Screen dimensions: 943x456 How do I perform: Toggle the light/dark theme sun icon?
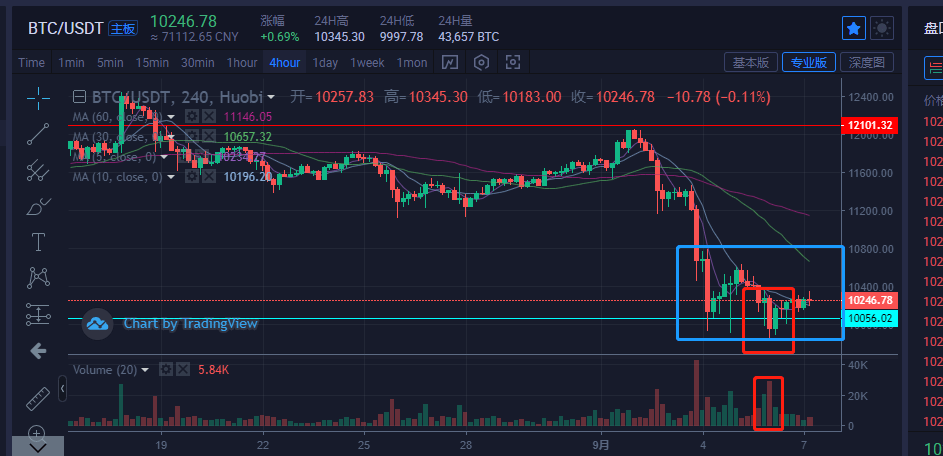pos(882,28)
